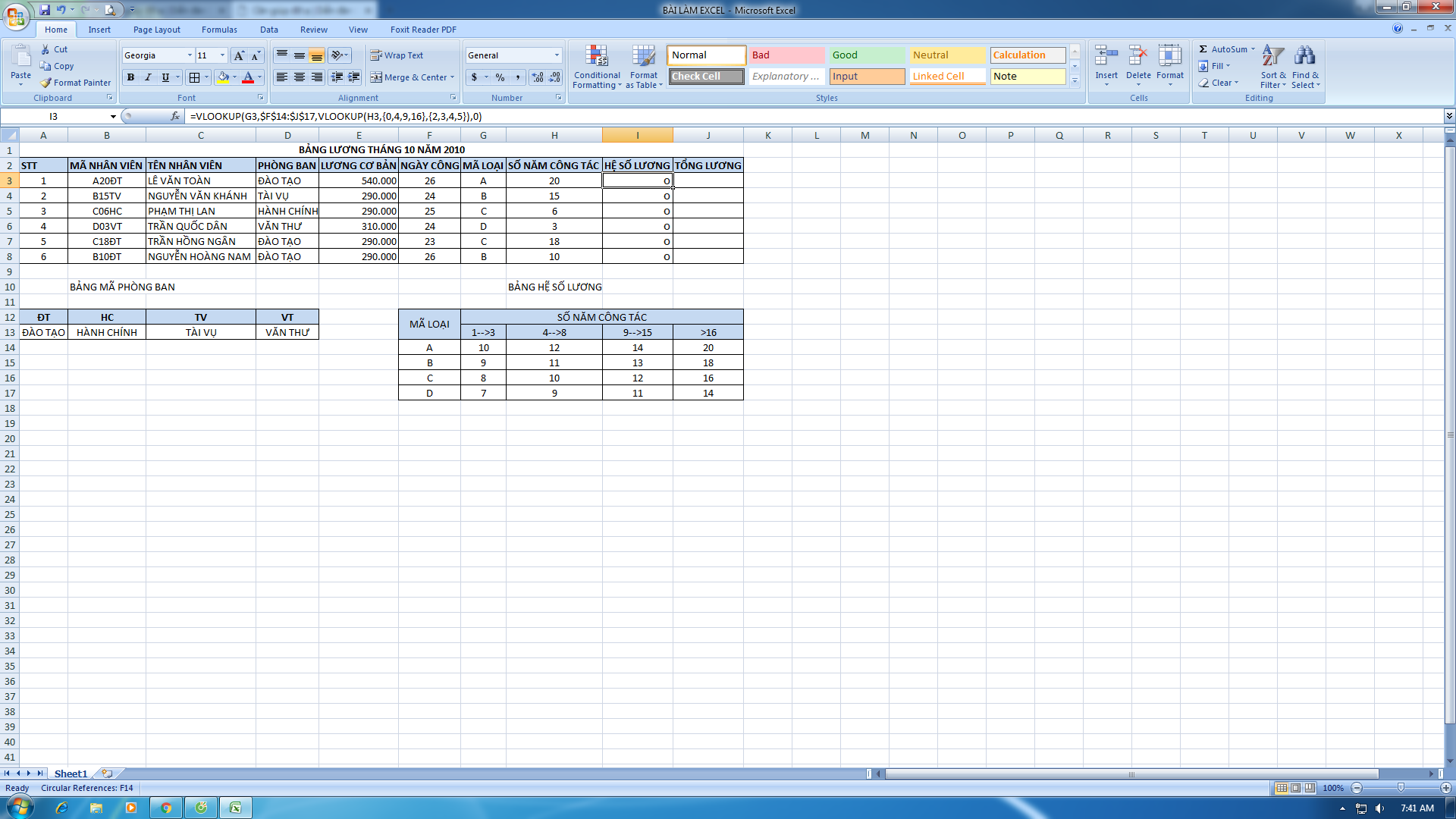Open the font name dropdown showing Georgia
1456x819 pixels.
point(190,55)
